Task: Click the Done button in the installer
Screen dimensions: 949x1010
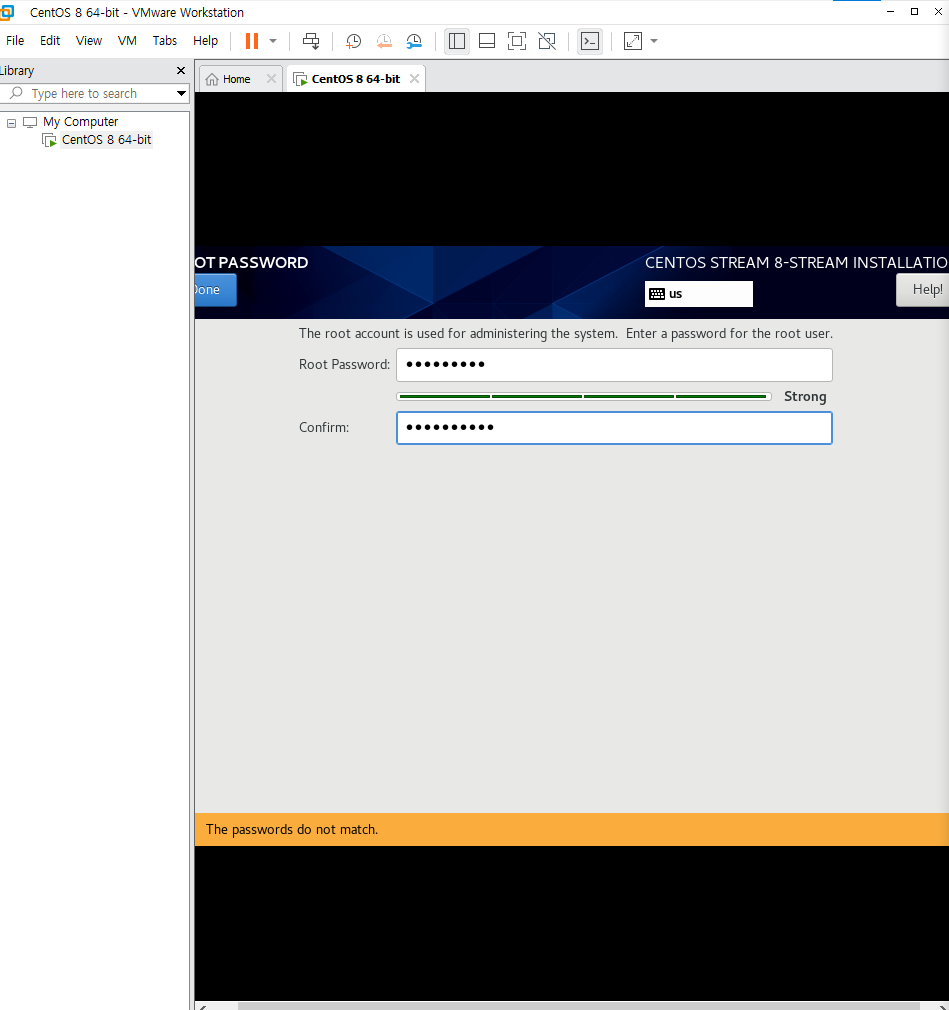Action: [x=215, y=290]
